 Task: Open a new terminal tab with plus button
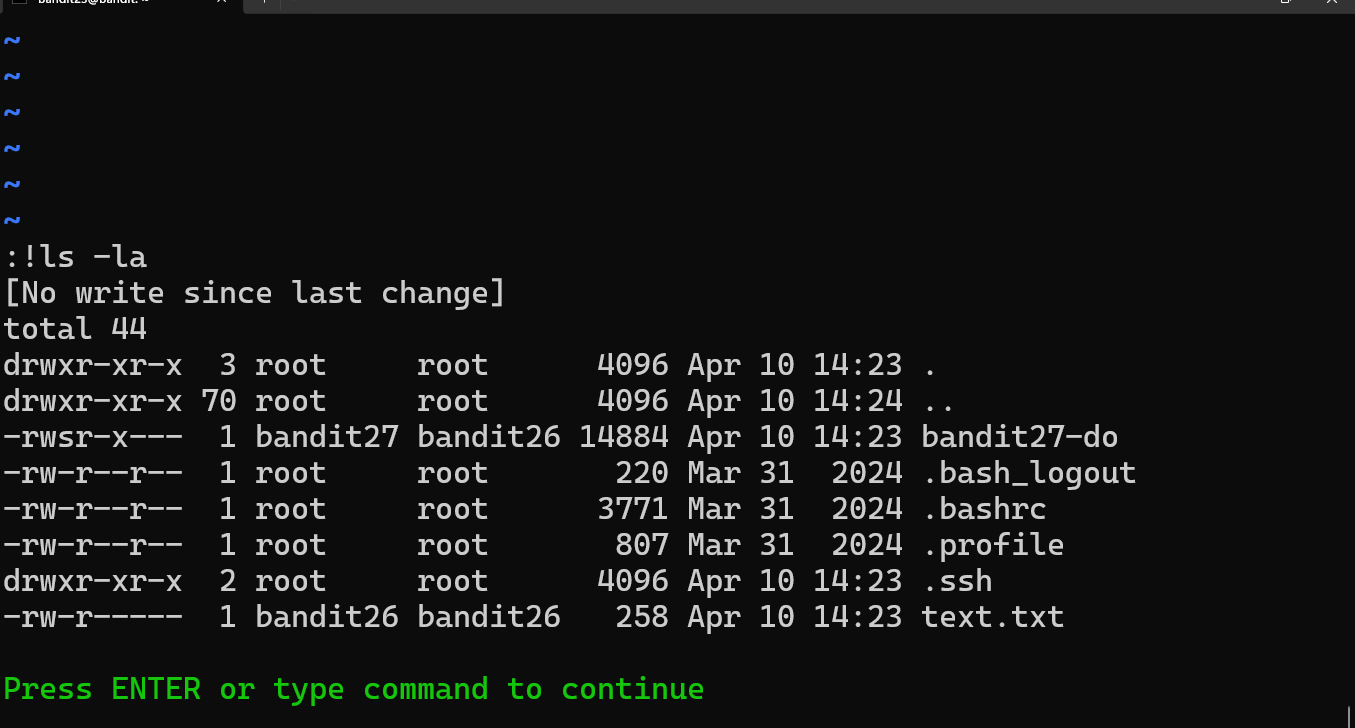[263, 3]
